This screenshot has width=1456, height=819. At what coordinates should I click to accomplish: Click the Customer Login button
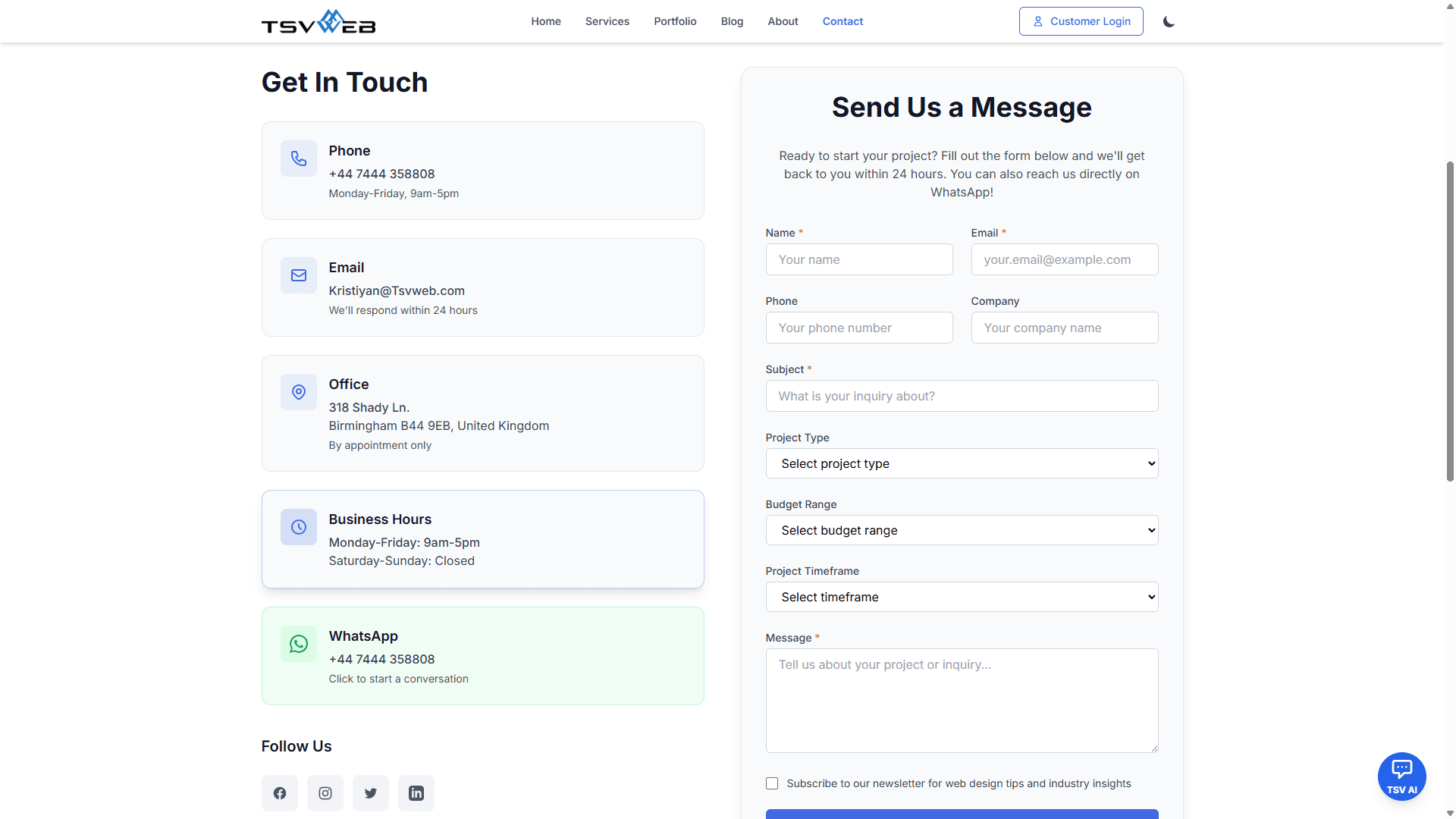click(1081, 21)
